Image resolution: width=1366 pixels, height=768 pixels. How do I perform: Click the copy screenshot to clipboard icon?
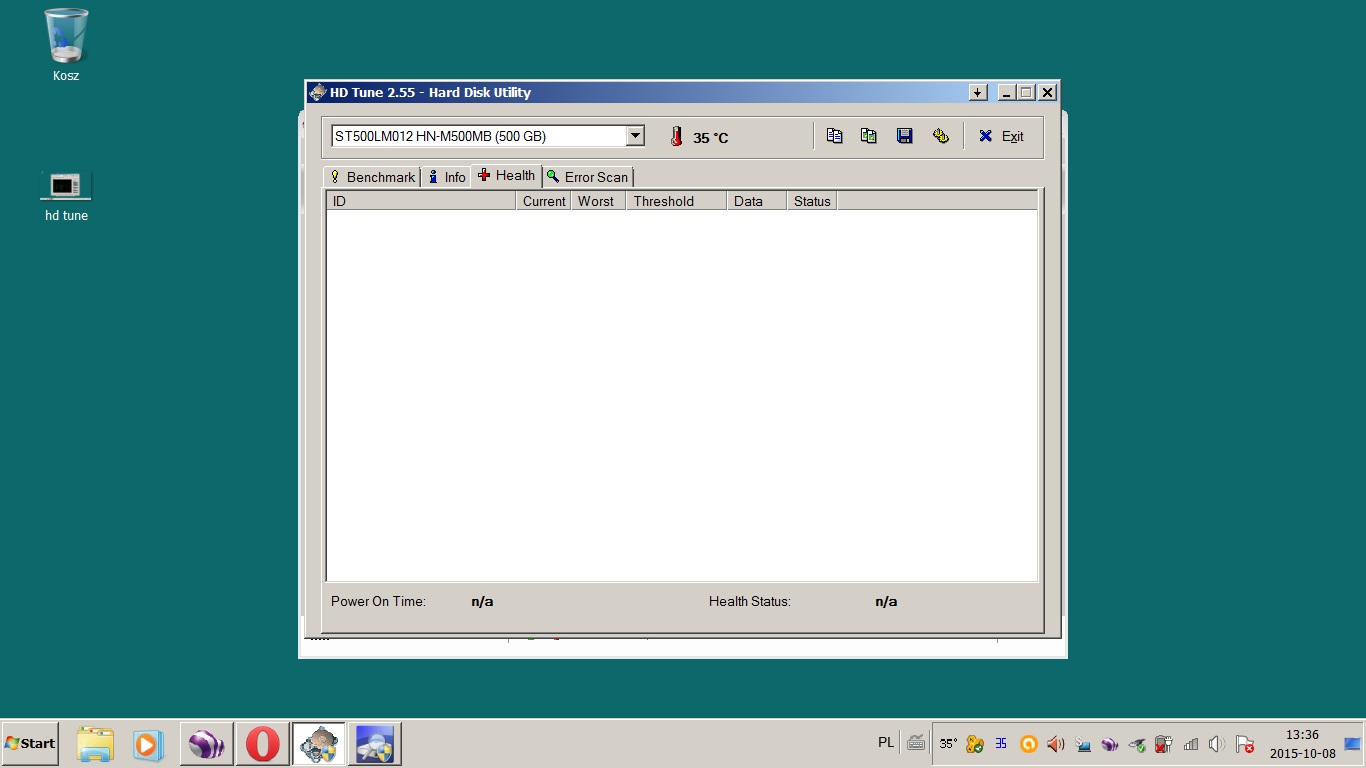point(869,136)
